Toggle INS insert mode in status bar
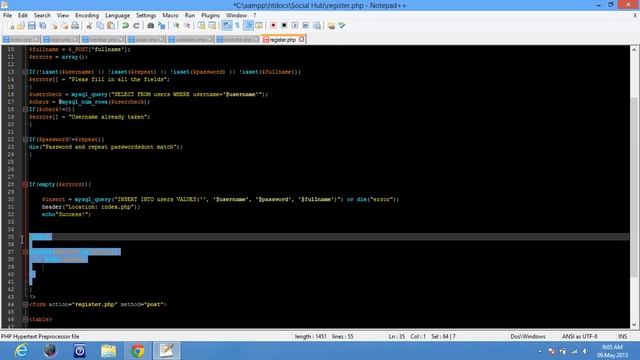Screen dimensions: 640x360 click(x=622, y=337)
